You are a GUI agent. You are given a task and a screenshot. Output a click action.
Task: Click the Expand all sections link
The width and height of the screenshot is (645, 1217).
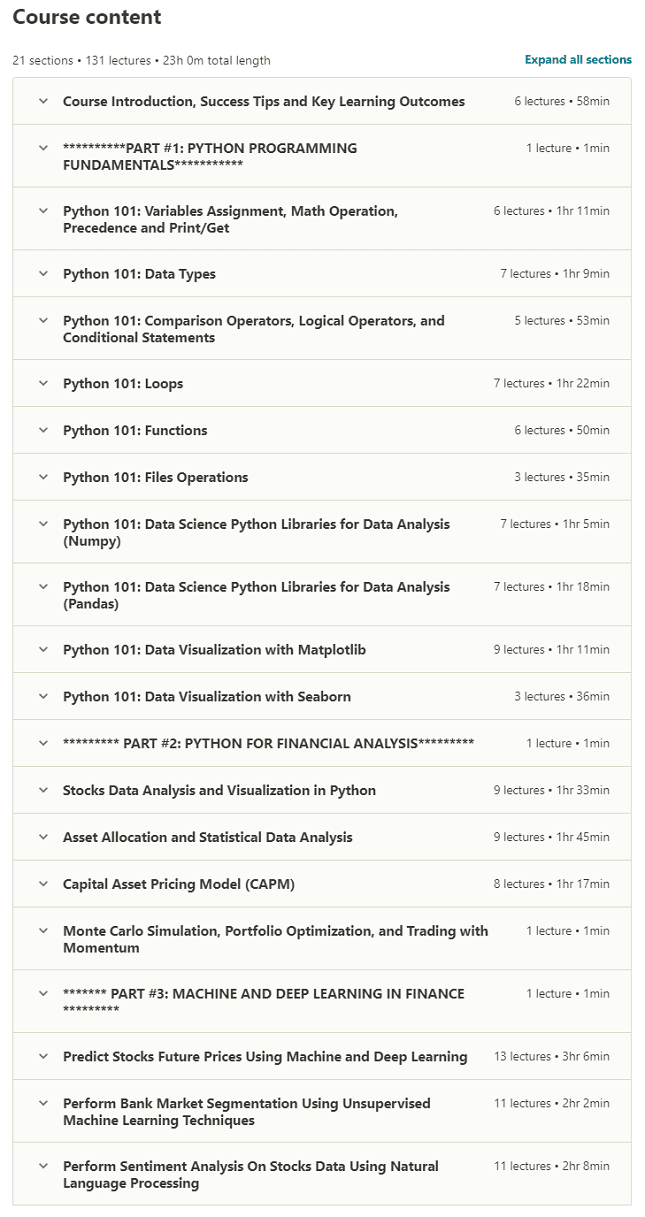click(x=578, y=60)
